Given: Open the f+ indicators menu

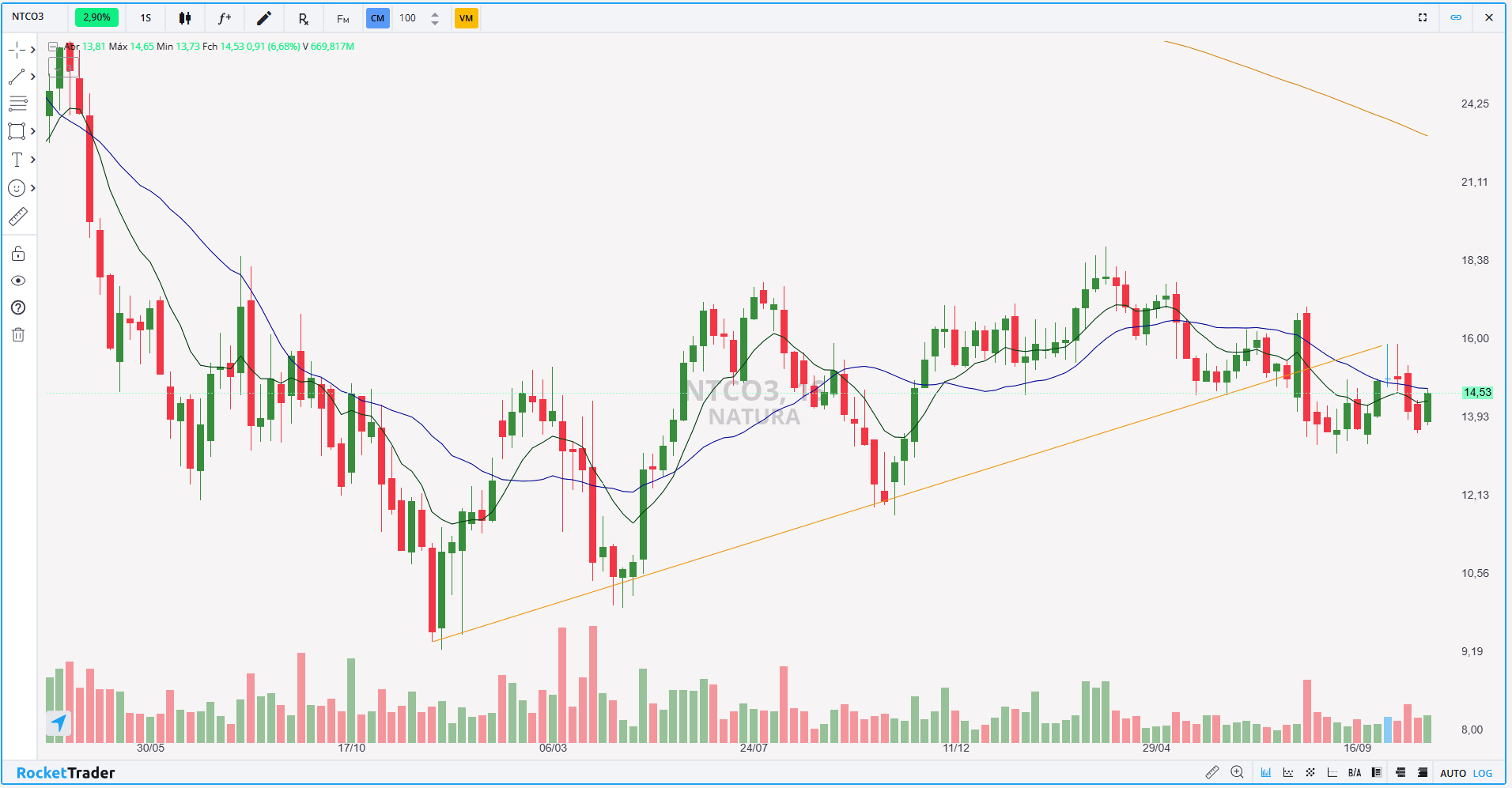Looking at the screenshot, I should coord(225,18).
